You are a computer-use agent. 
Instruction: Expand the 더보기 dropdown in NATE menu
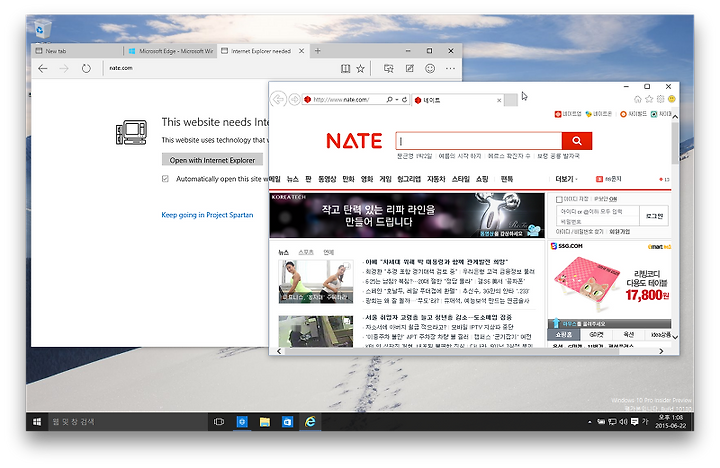point(567,179)
